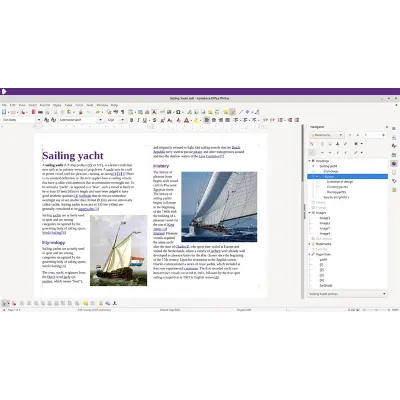The height and width of the screenshot is (400, 400).
Task: Toggle centered paragraph alignment
Action: (x=214, y=120)
